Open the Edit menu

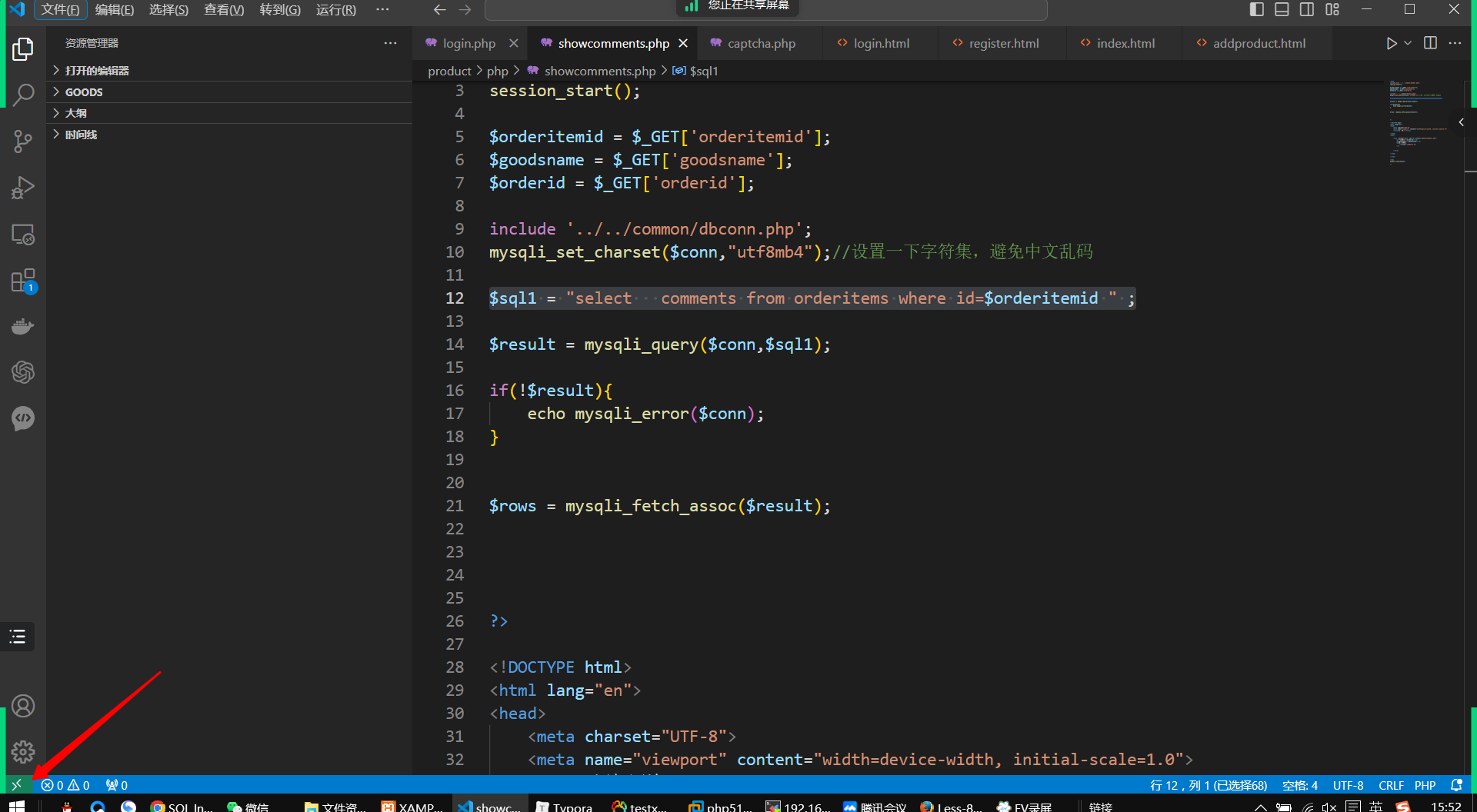115,10
